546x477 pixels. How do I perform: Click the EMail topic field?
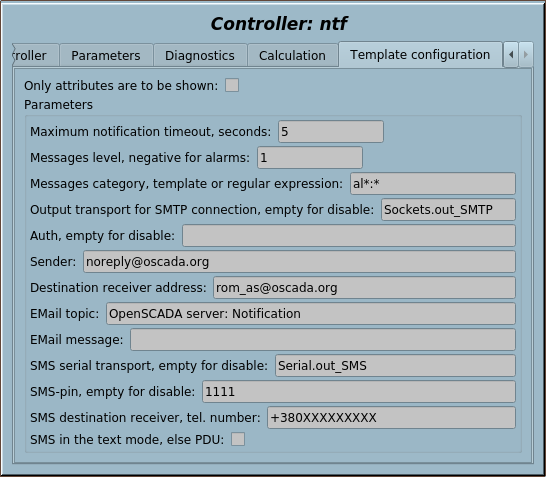pos(311,314)
